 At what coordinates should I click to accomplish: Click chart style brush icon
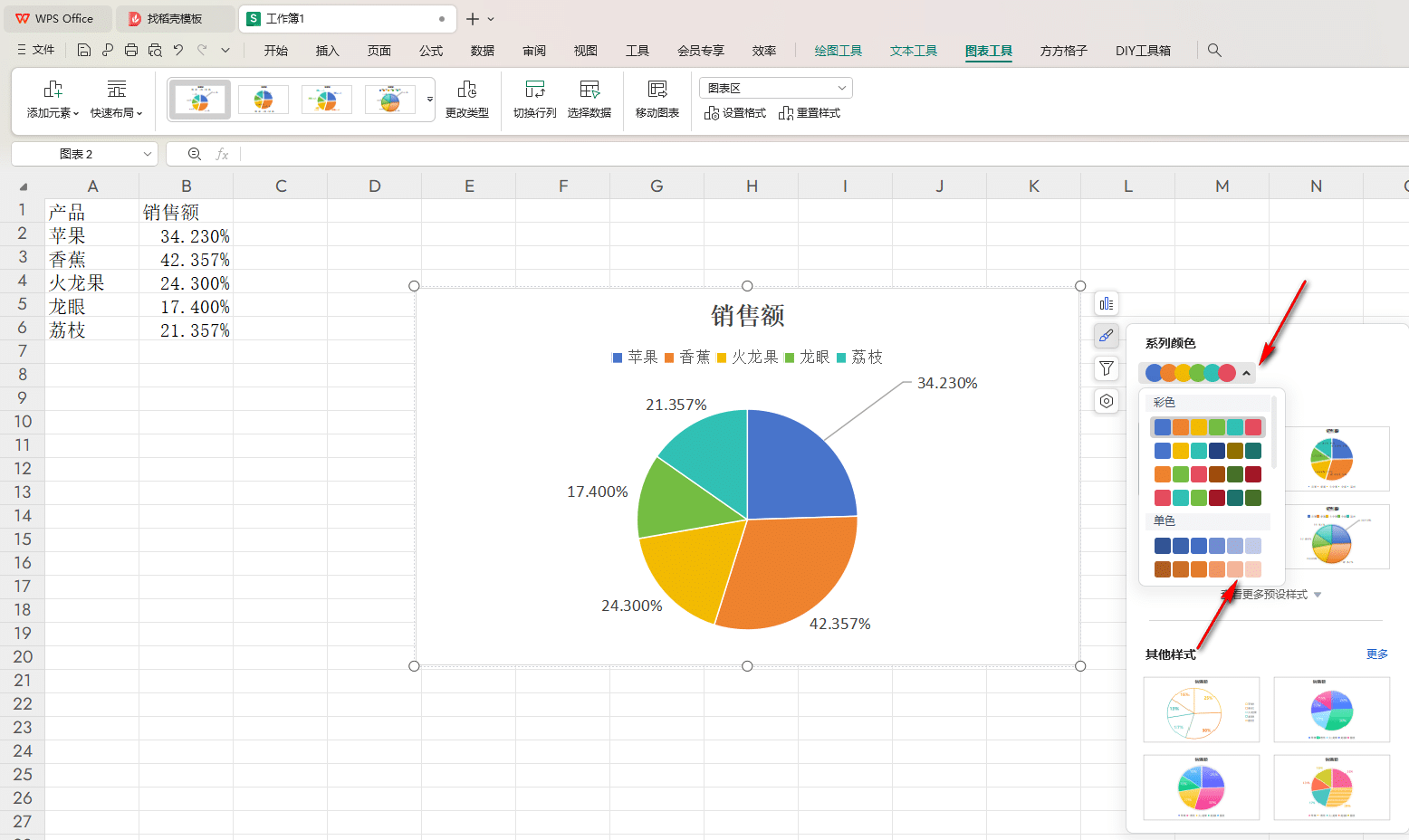click(x=1107, y=336)
